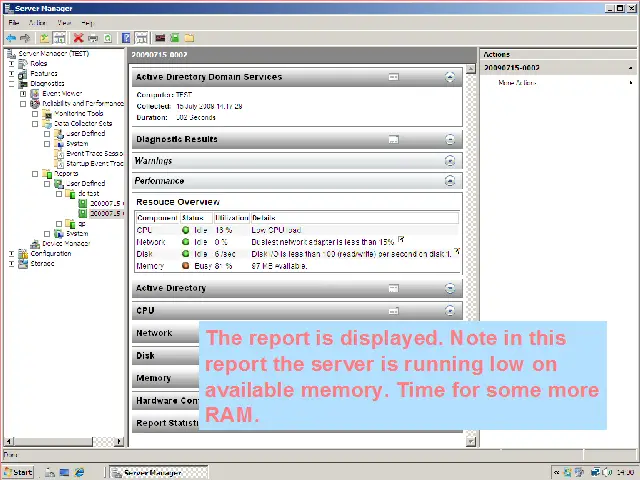Click the Memory link in Resource Overview
The width and height of the screenshot is (640, 480).
click(x=150, y=266)
